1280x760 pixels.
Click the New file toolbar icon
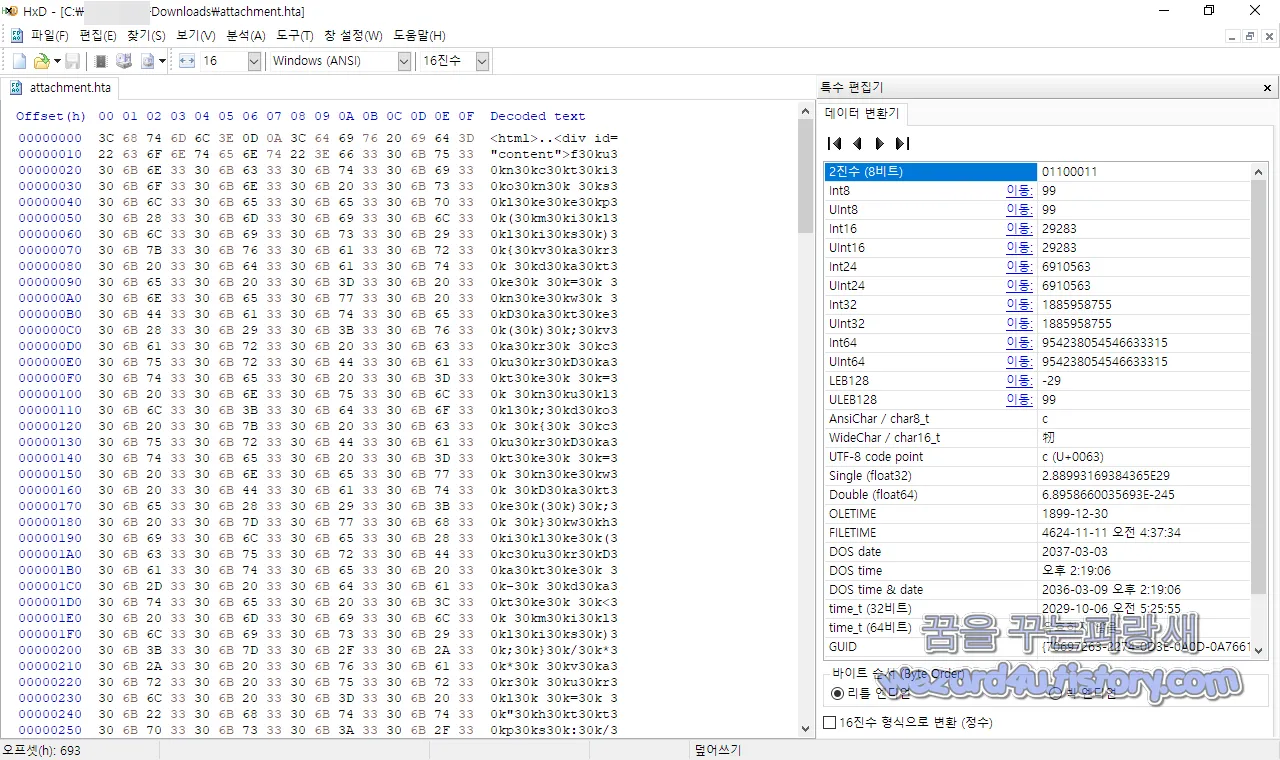coord(19,61)
